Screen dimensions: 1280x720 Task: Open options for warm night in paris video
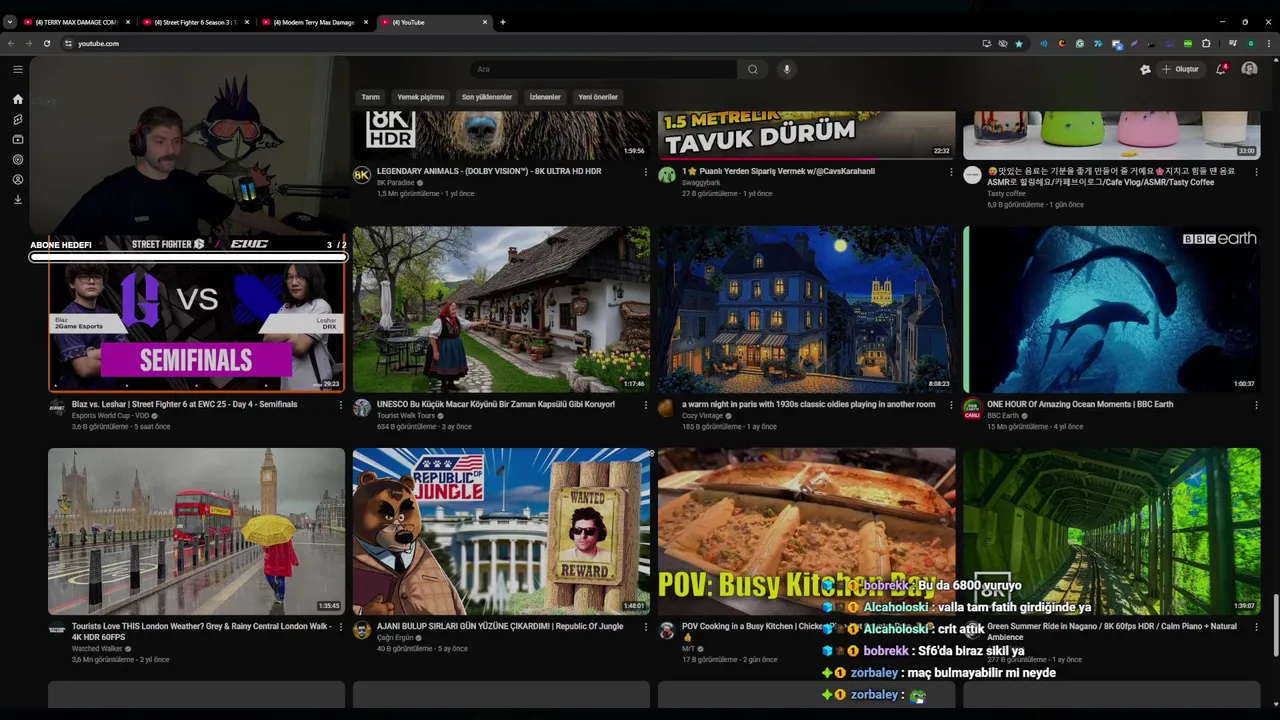click(x=951, y=405)
